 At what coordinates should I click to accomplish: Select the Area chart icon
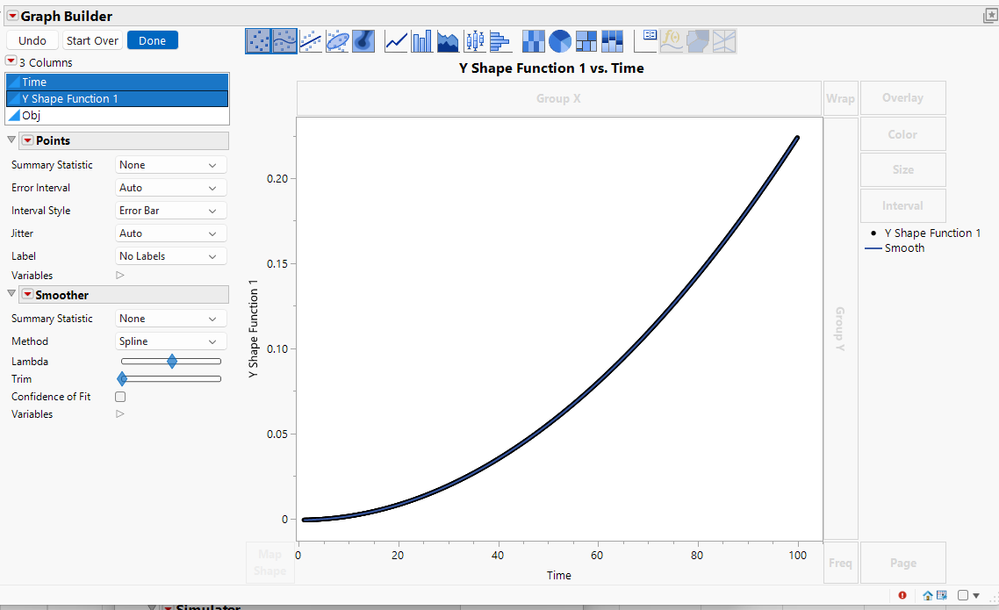click(448, 41)
